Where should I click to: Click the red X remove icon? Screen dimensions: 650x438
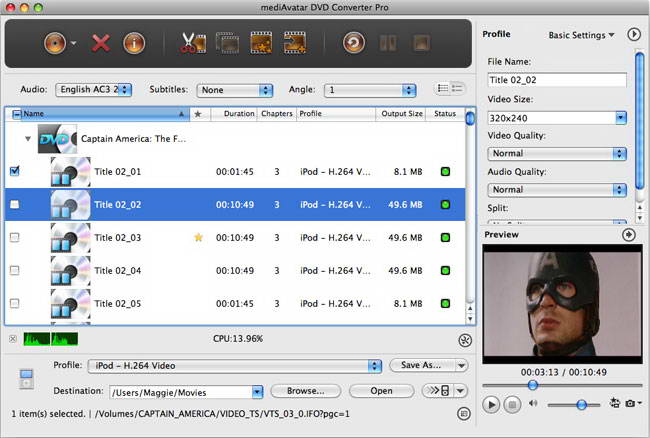point(100,43)
